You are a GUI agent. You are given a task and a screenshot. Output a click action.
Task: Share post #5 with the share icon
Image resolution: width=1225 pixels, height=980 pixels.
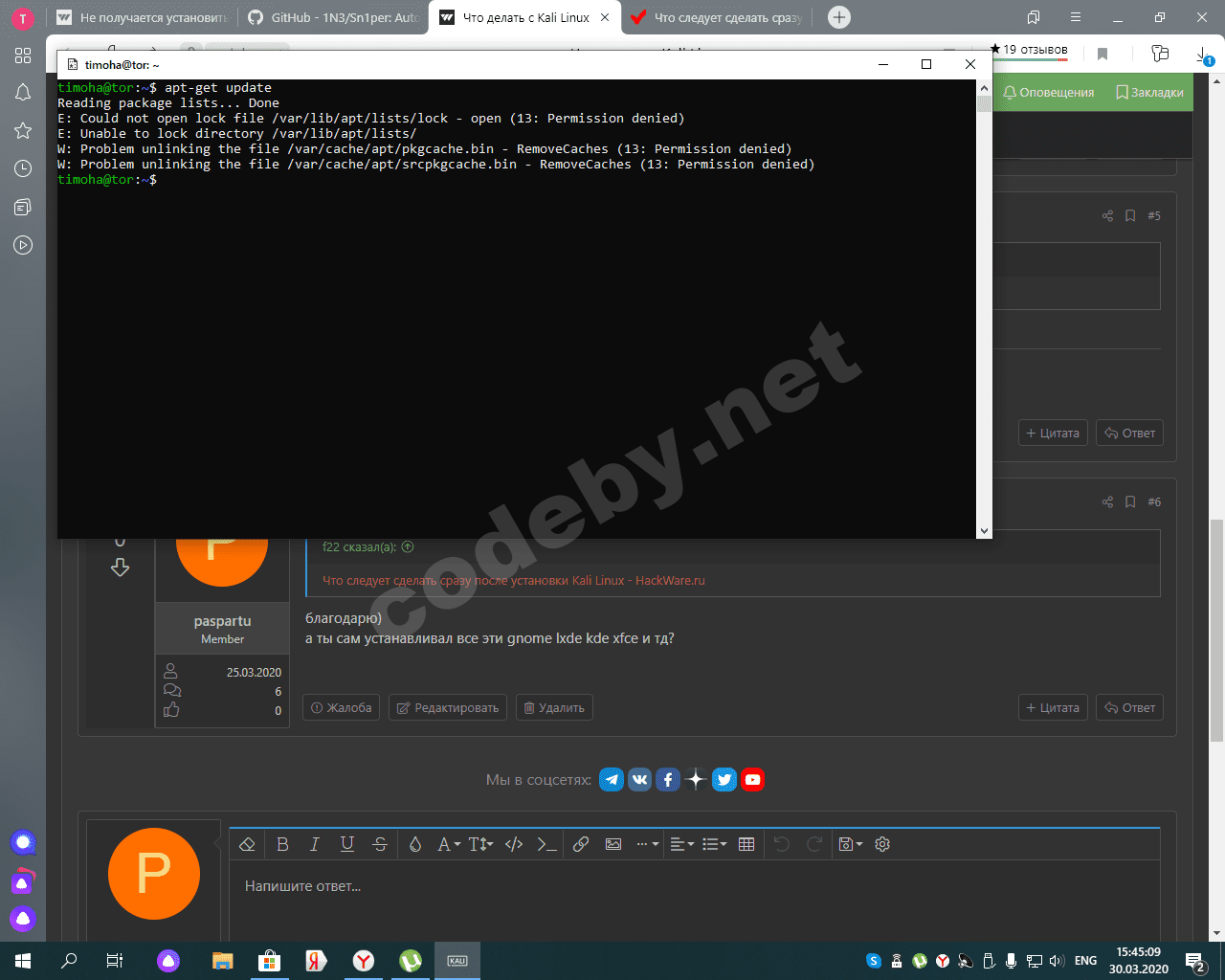[1107, 216]
